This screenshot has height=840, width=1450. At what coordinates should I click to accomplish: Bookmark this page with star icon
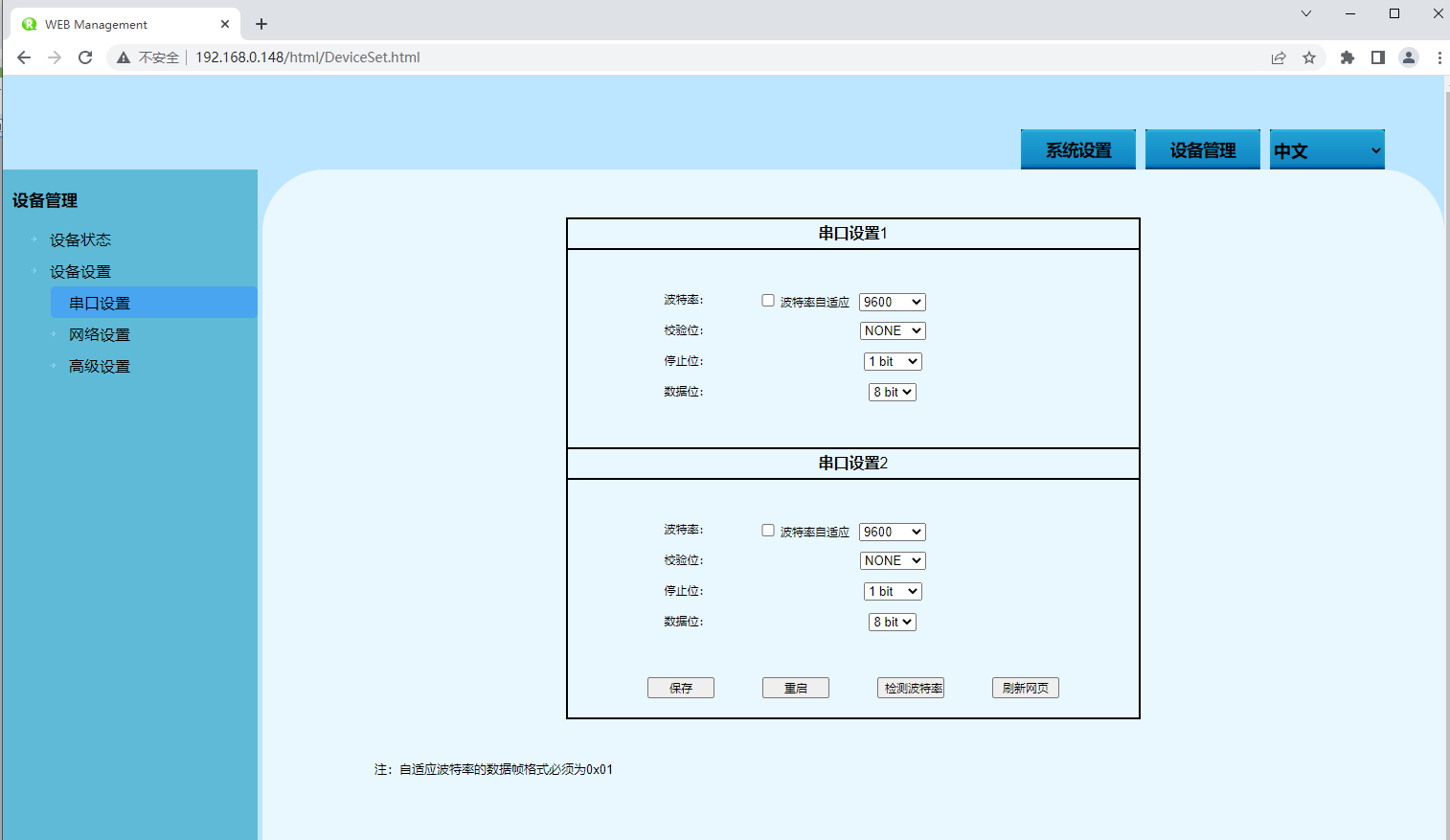pyautogui.click(x=1309, y=57)
